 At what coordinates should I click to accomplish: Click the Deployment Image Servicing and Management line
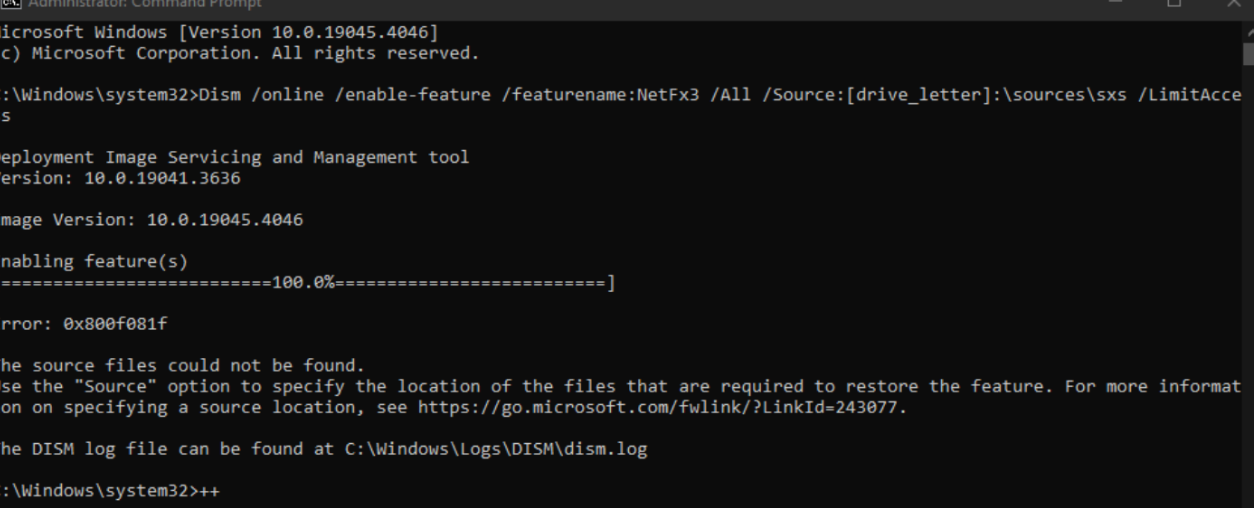(x=234, y=157)
